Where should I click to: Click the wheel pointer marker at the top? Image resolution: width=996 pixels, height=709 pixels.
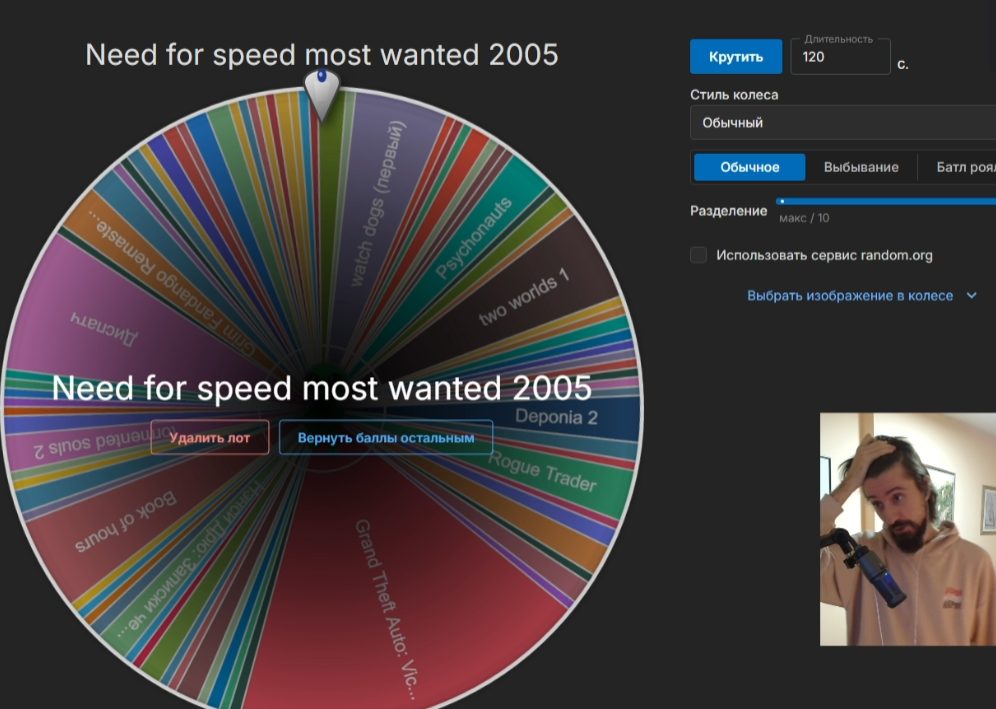[x=322, y=94]
